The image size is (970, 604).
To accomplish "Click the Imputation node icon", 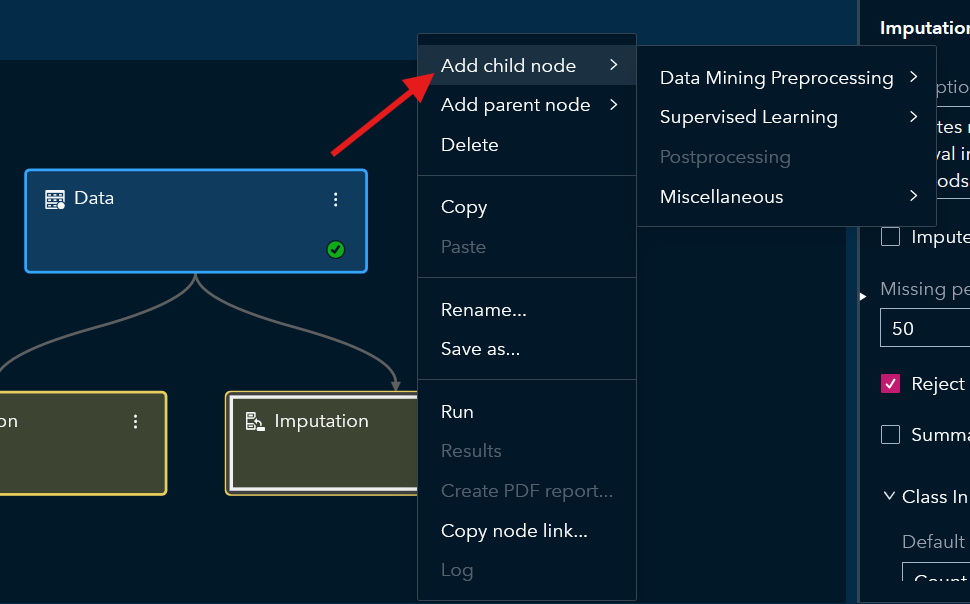I will tap(255, 421).
